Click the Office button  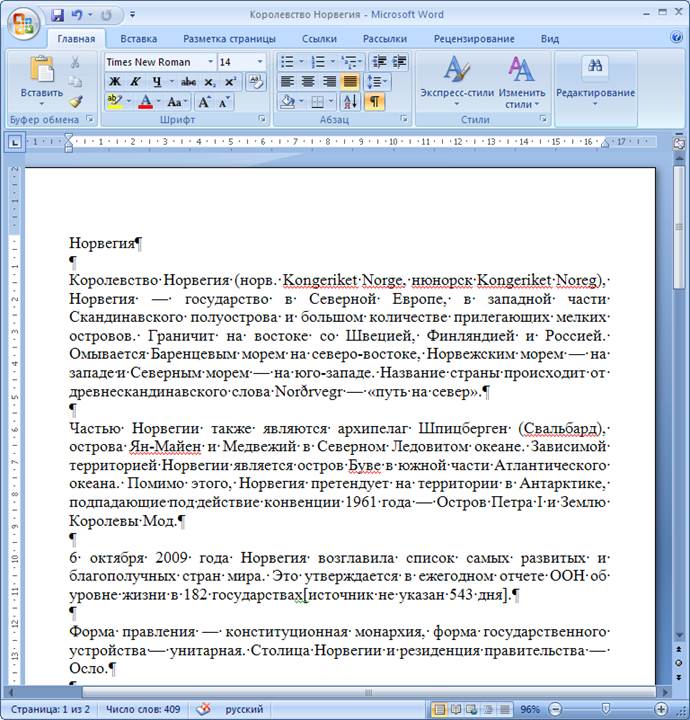(x=22, y=20)
